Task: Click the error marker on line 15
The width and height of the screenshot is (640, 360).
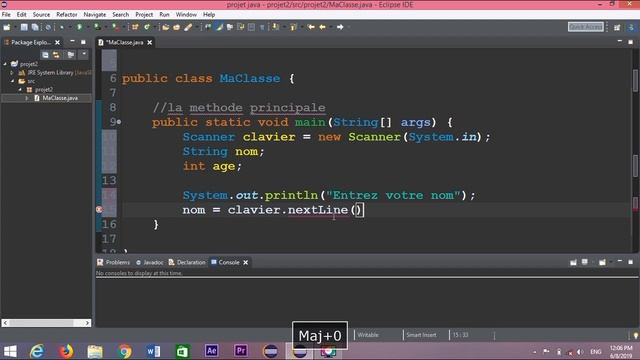Action: tap(99, 209)
